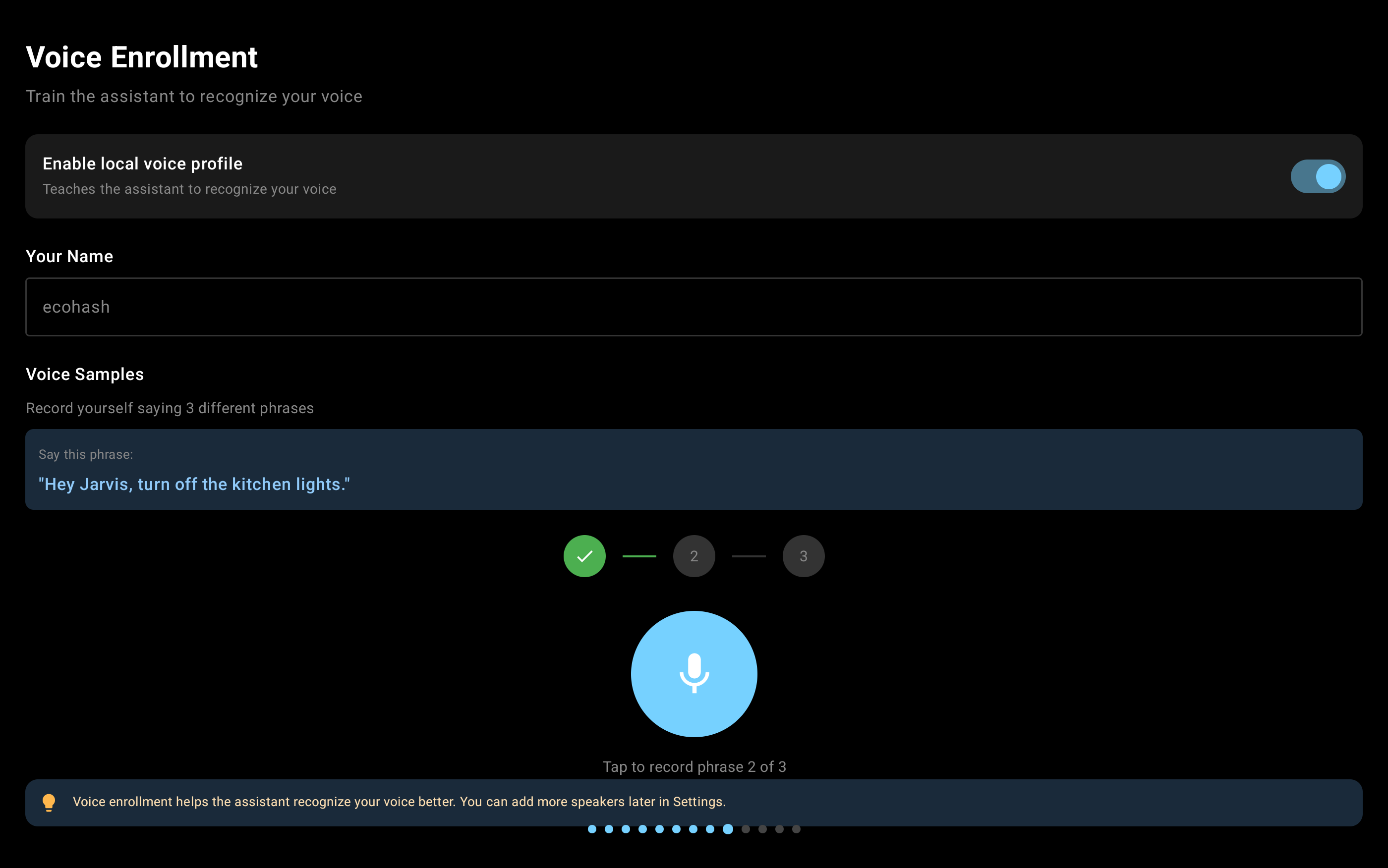Click the gray line before step 3
Screen dimensions: 1388x868
[x=748, y=556]
